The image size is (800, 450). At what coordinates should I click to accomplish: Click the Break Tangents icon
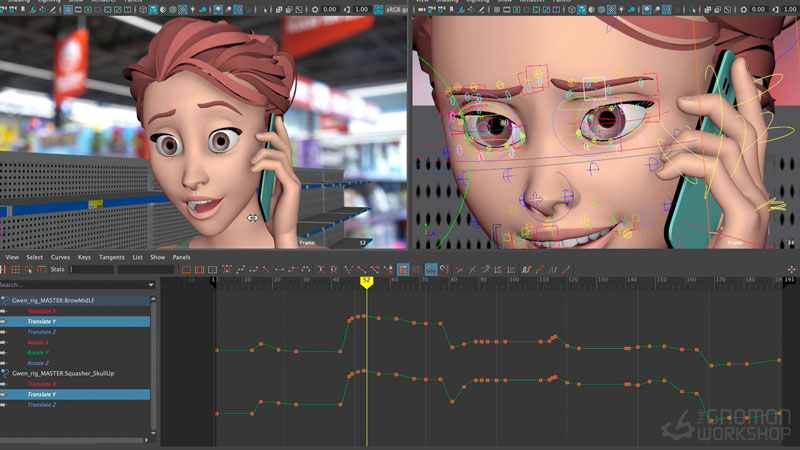click(x=348, y=269)
